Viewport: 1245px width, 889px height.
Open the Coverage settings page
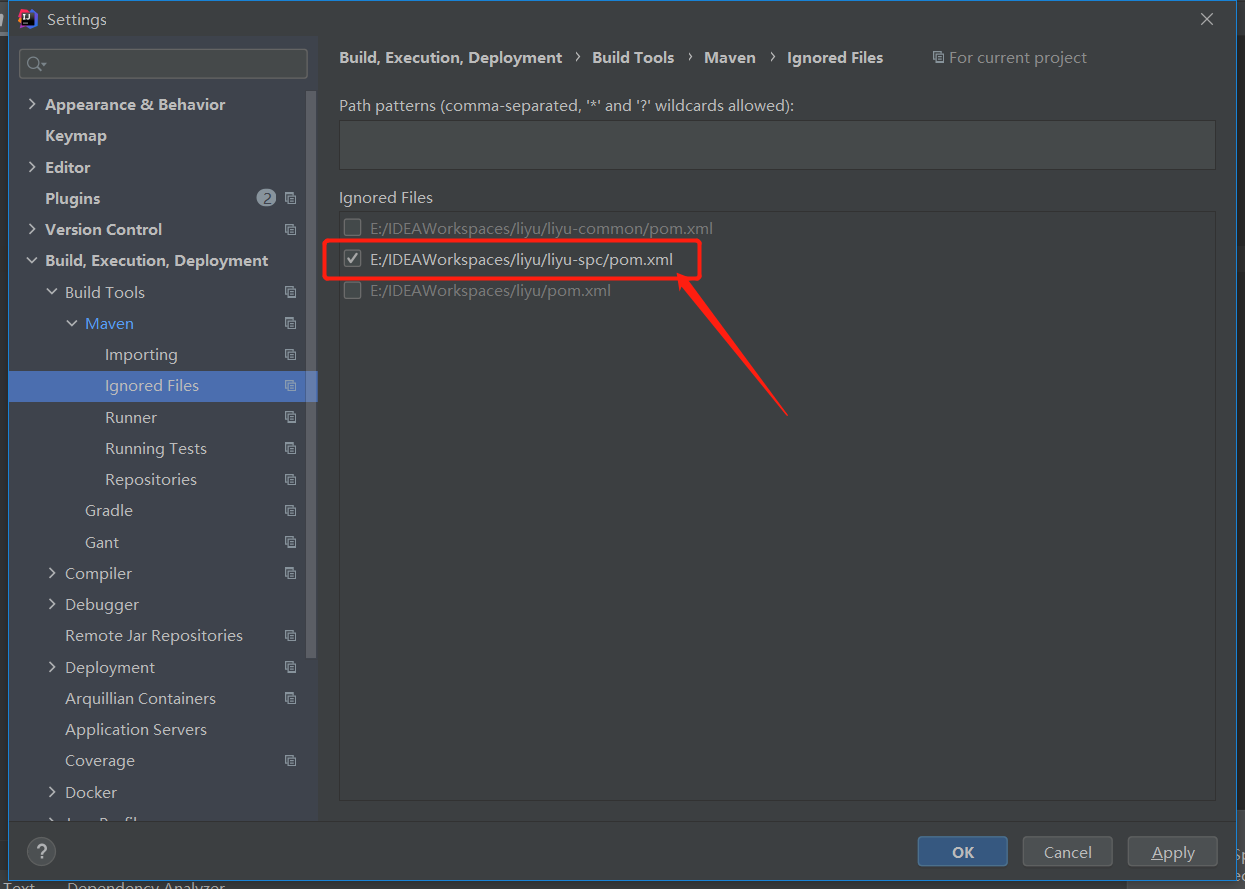point(100,760)
